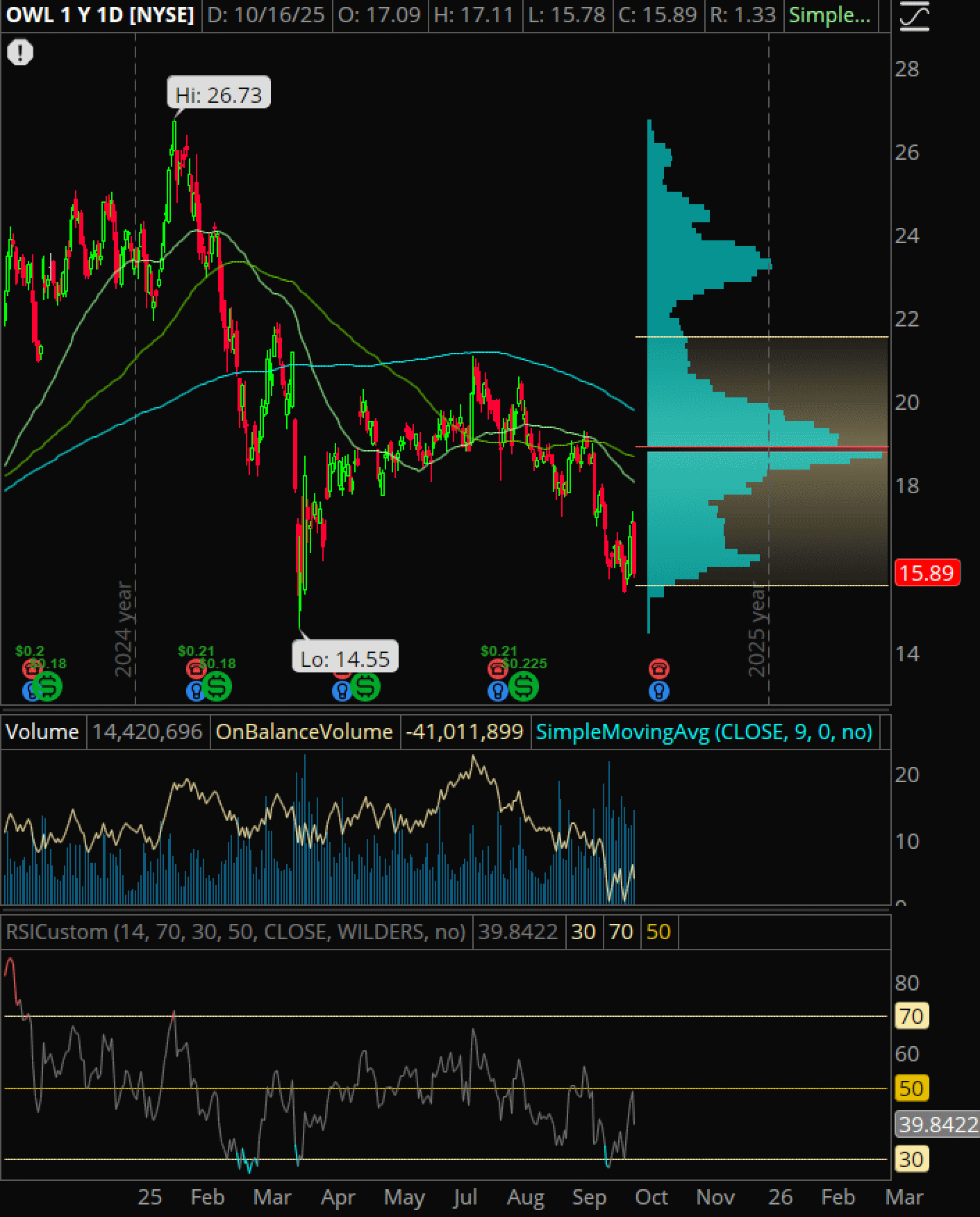Click the red earnings phone icon near October
This screenshot has height=1217, width=980.
(x=659, y=668)
